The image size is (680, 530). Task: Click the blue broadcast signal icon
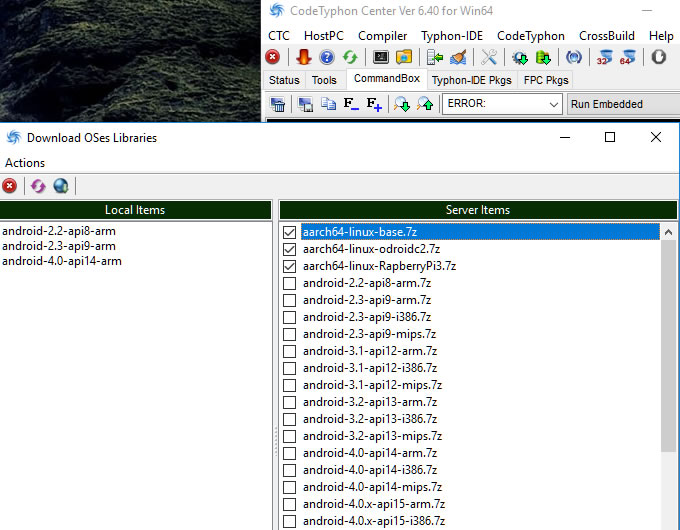coord(574,57)
